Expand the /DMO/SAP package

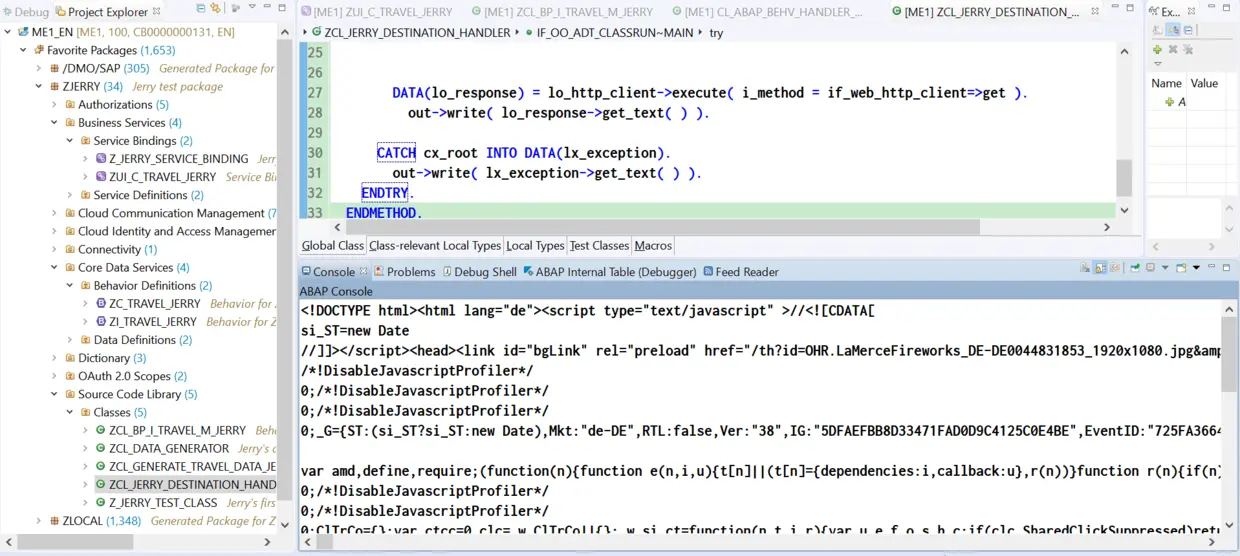pyautogui.click(x=39, y=68)
